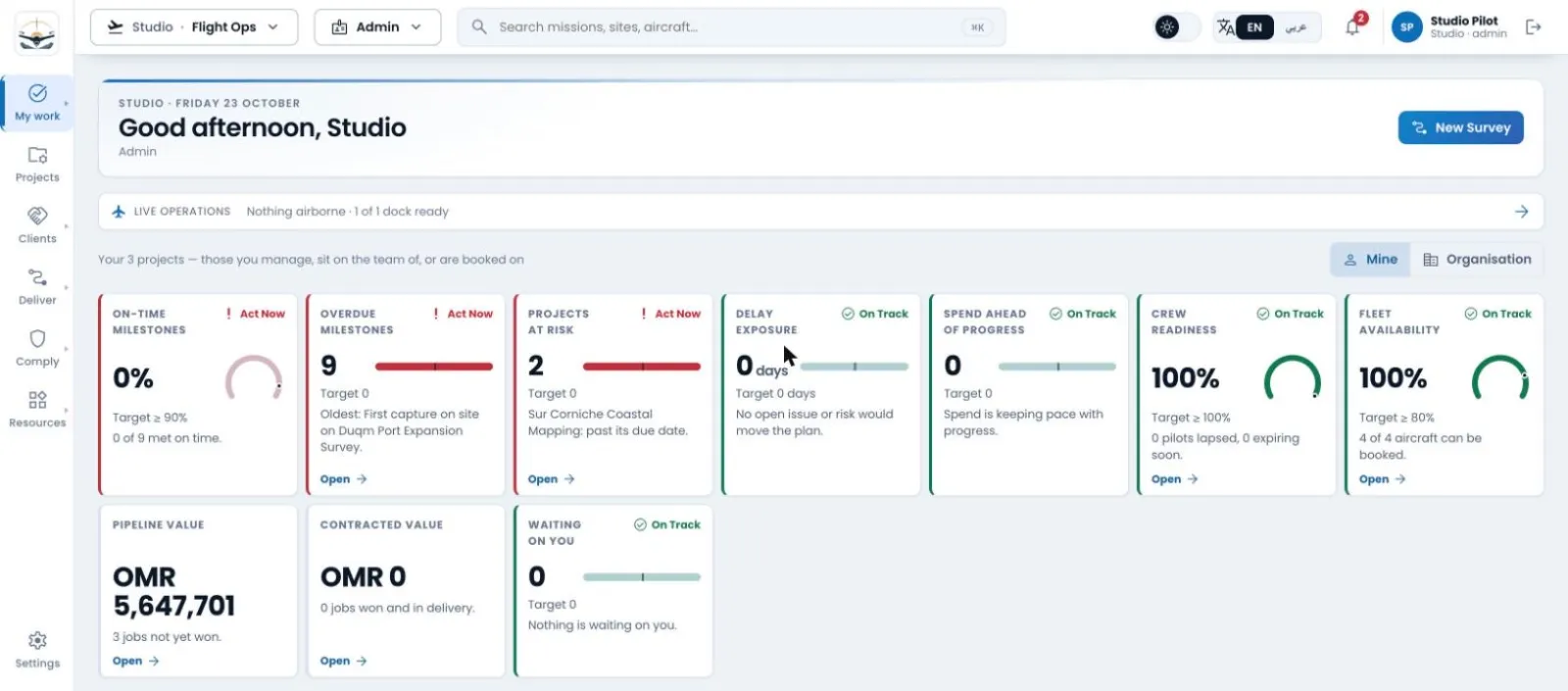Click the sign out icon
This screenshot has height=691, width=1568.
pos(1534,27)
